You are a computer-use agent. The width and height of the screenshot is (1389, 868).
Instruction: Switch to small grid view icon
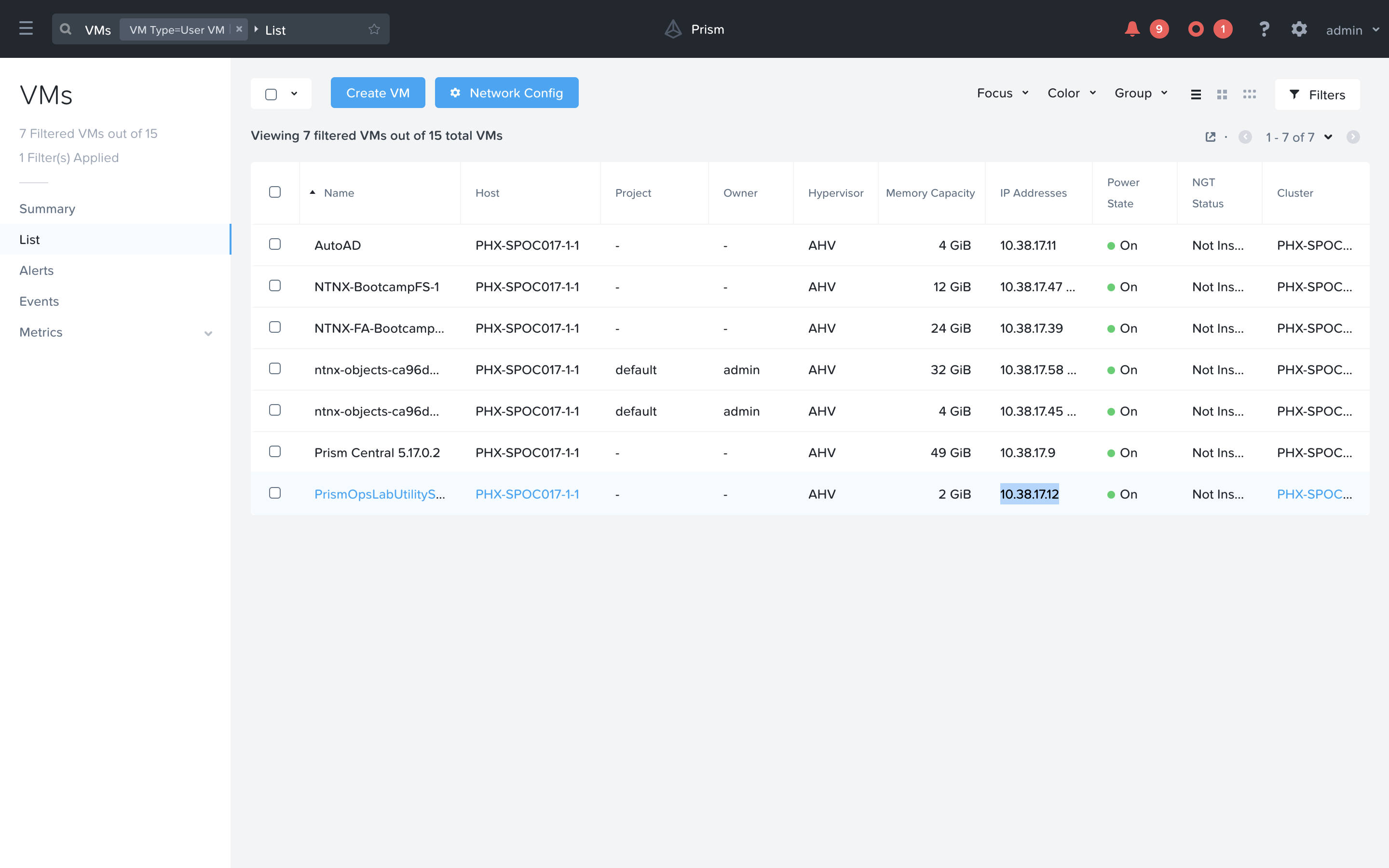coord(1250,94)
